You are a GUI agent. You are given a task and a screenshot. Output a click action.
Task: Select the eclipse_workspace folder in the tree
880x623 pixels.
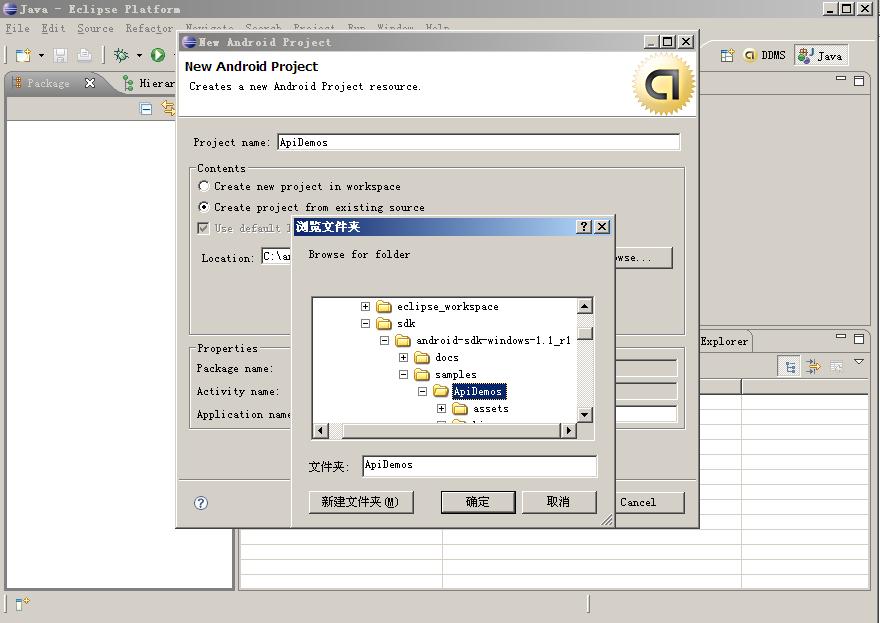point(447,306)
